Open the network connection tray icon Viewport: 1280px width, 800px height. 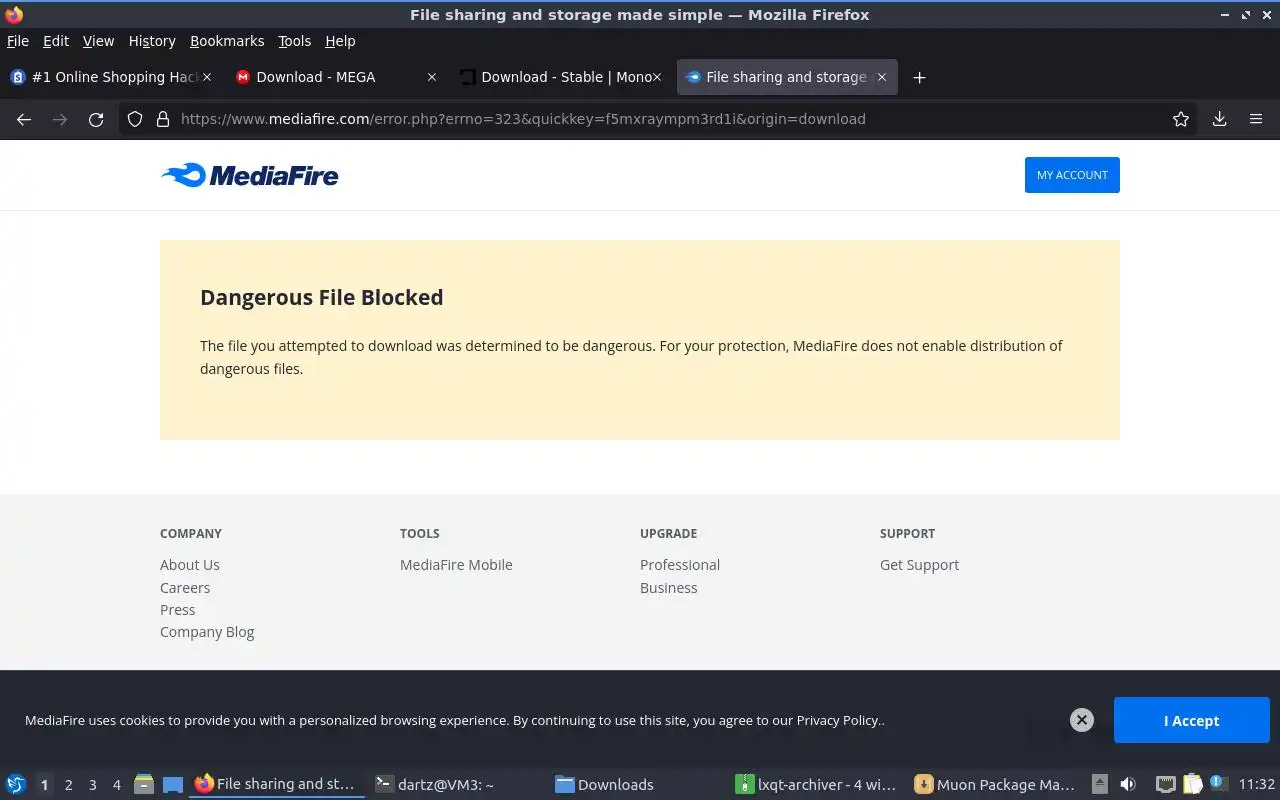(1165, 784)
